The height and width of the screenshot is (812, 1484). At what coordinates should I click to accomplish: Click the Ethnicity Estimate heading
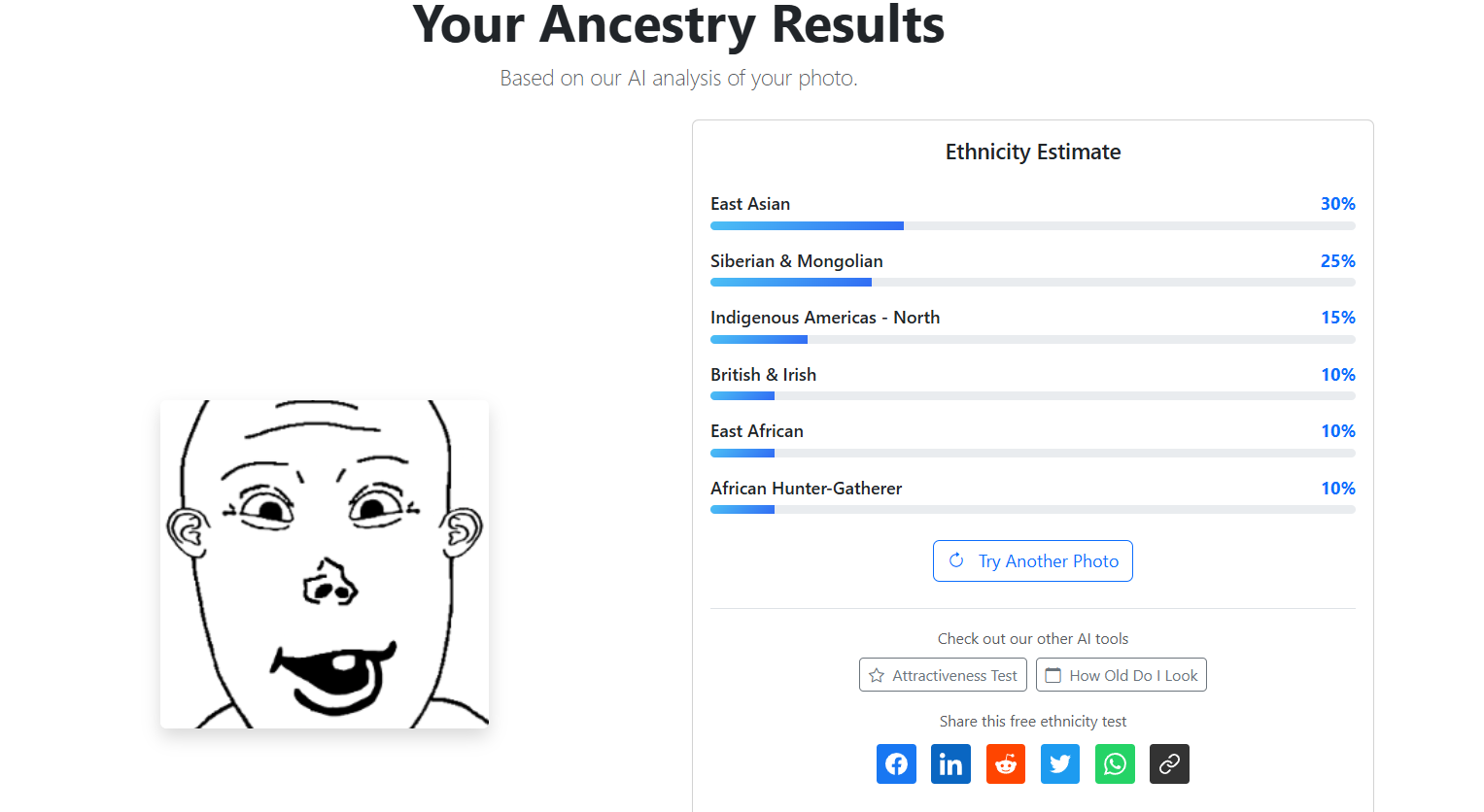[x=1033, y=152]
